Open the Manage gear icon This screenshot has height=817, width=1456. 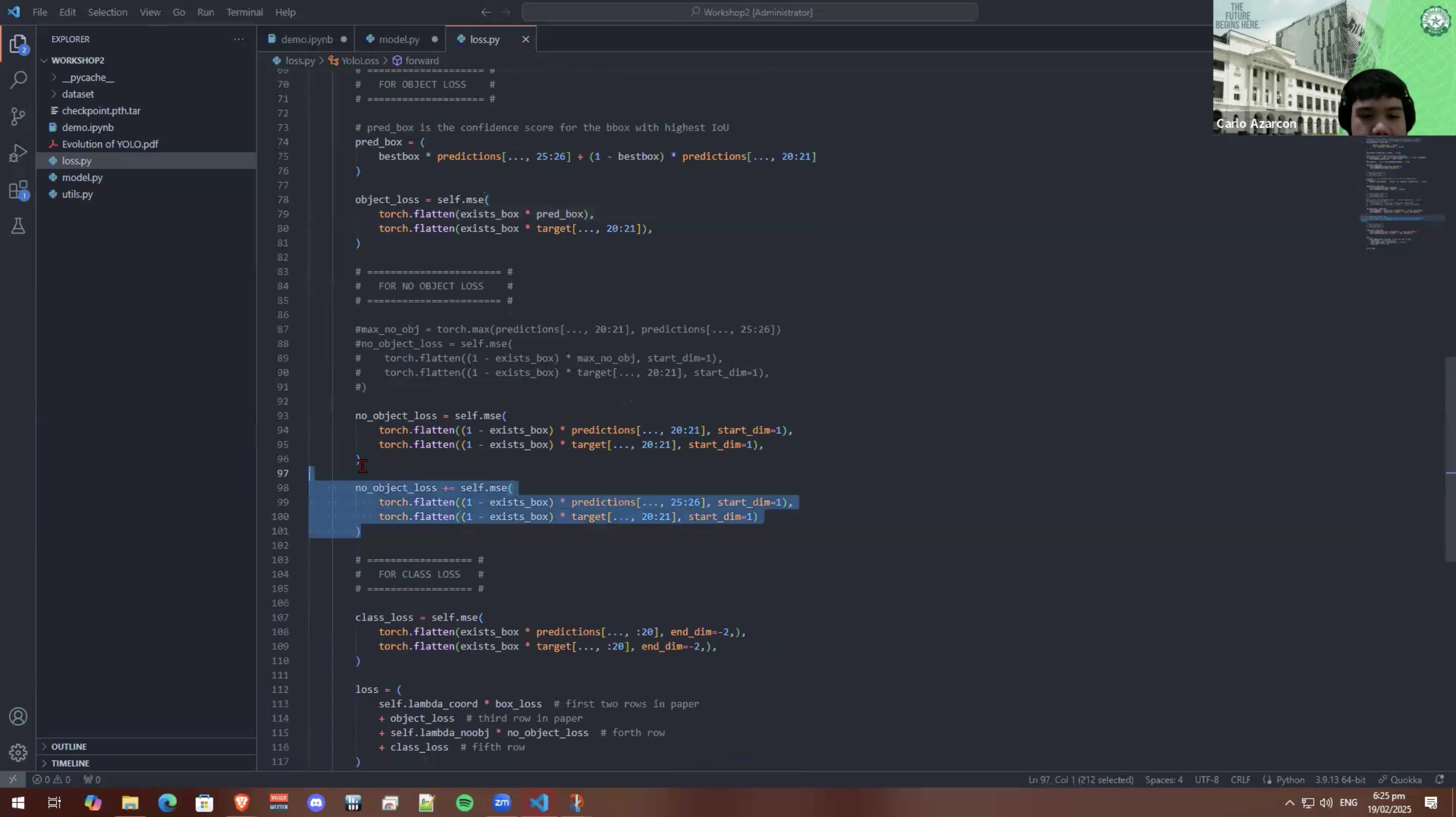(x=18, y=752)
